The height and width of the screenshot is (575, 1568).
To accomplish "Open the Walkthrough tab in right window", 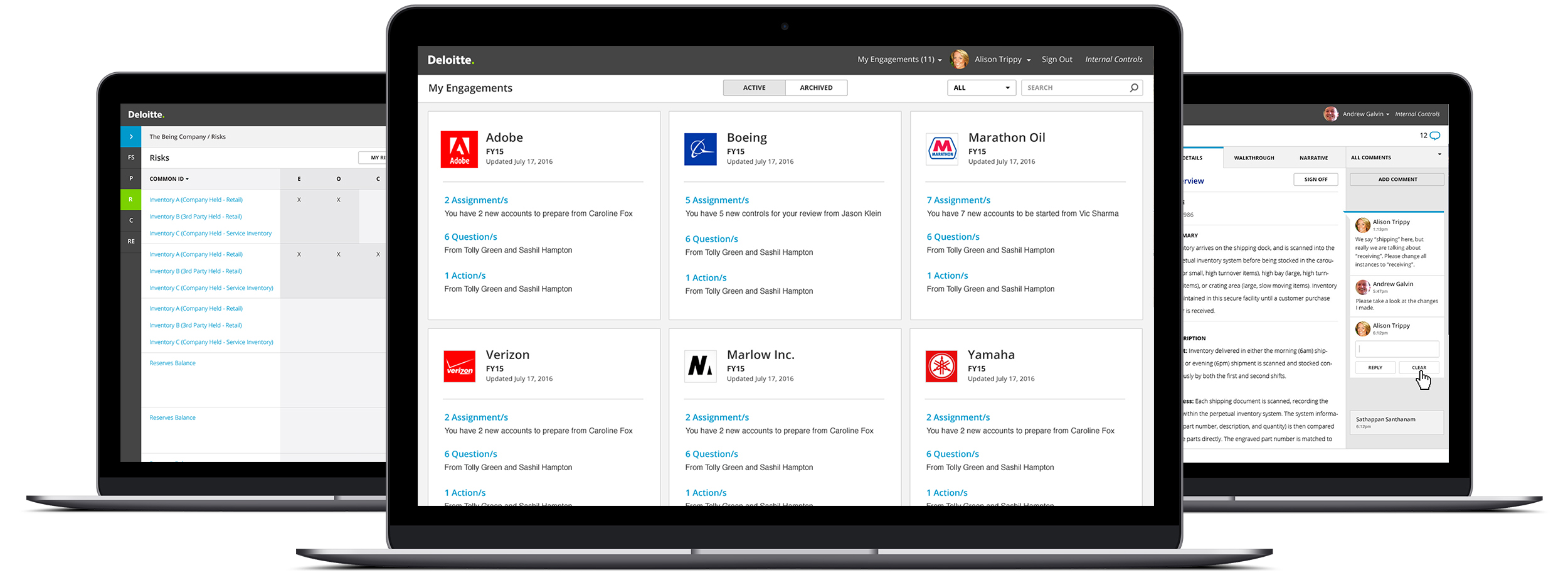I will click(x=1254, y=158).
